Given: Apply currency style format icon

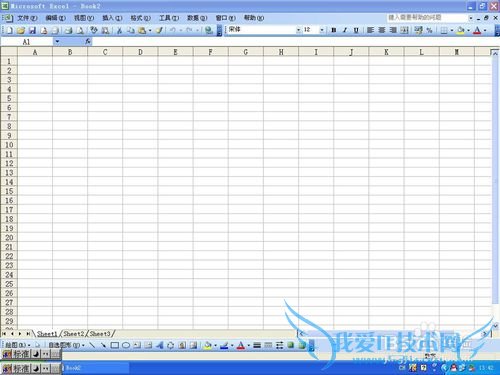Looking at the screenshot, I should 418,30.
